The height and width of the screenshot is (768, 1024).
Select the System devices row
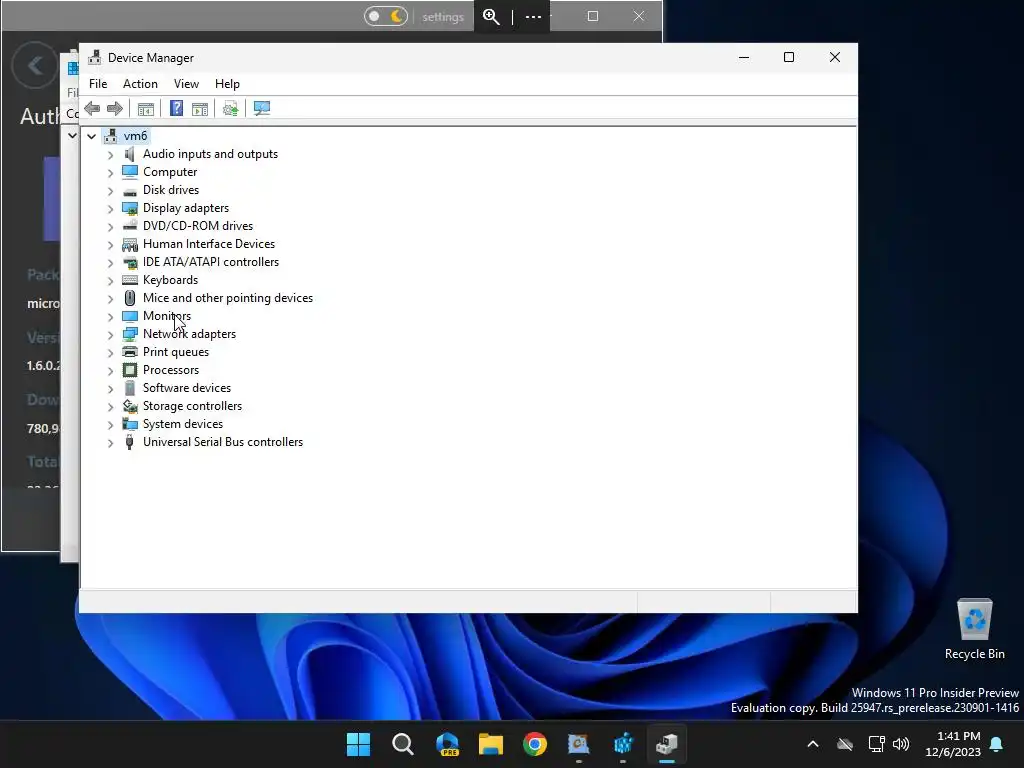[x=183, y=424]
